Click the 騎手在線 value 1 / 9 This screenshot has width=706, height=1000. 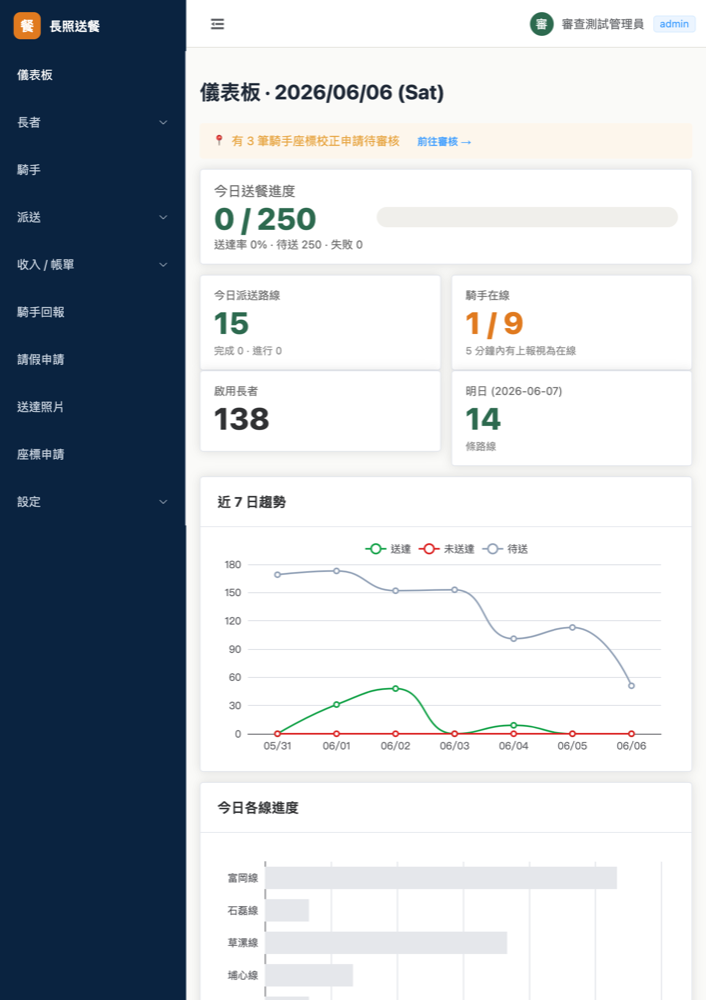(x=494, y=323)
